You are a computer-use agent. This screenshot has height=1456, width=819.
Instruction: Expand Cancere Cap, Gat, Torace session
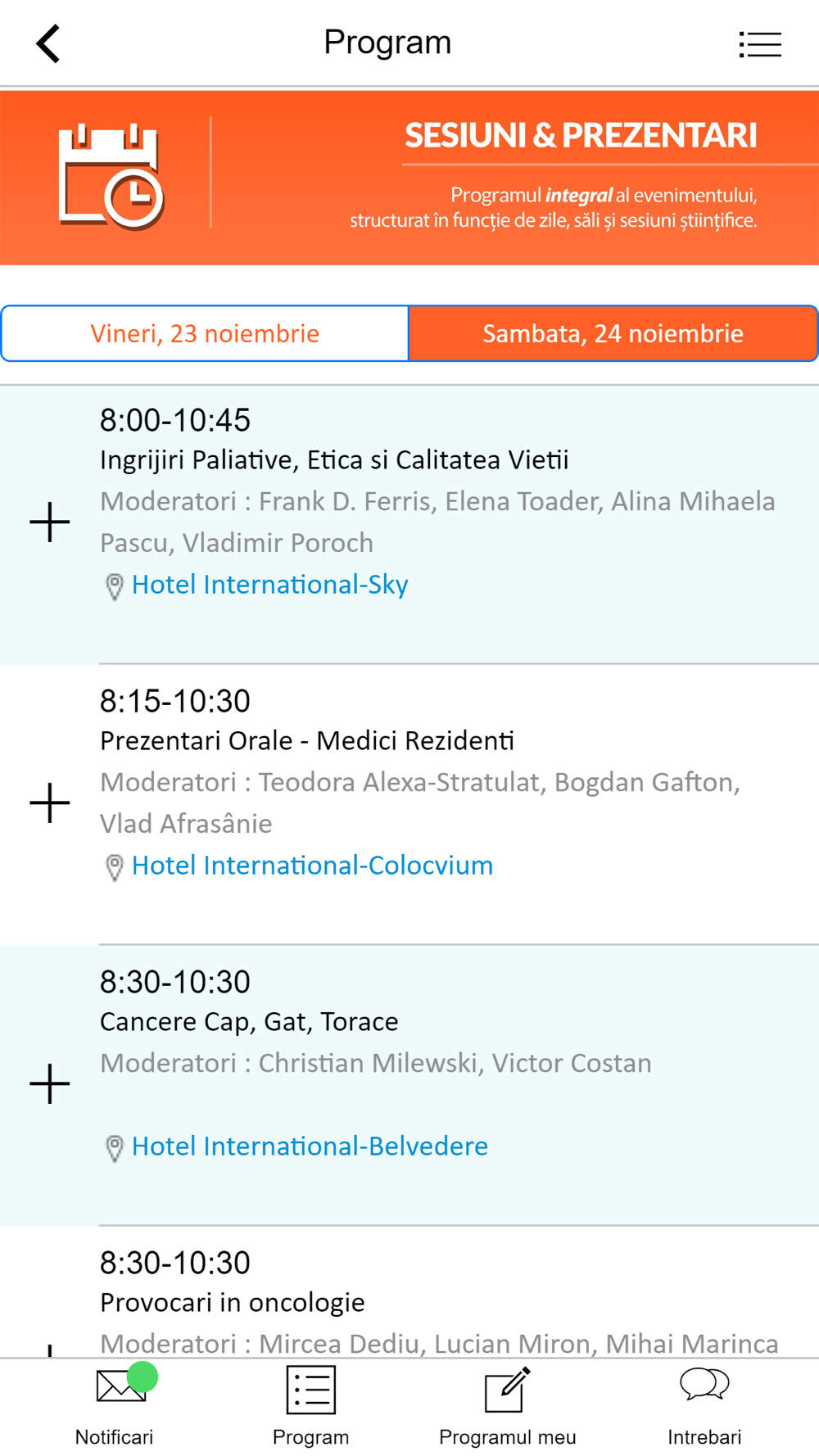pos(50,1083)
